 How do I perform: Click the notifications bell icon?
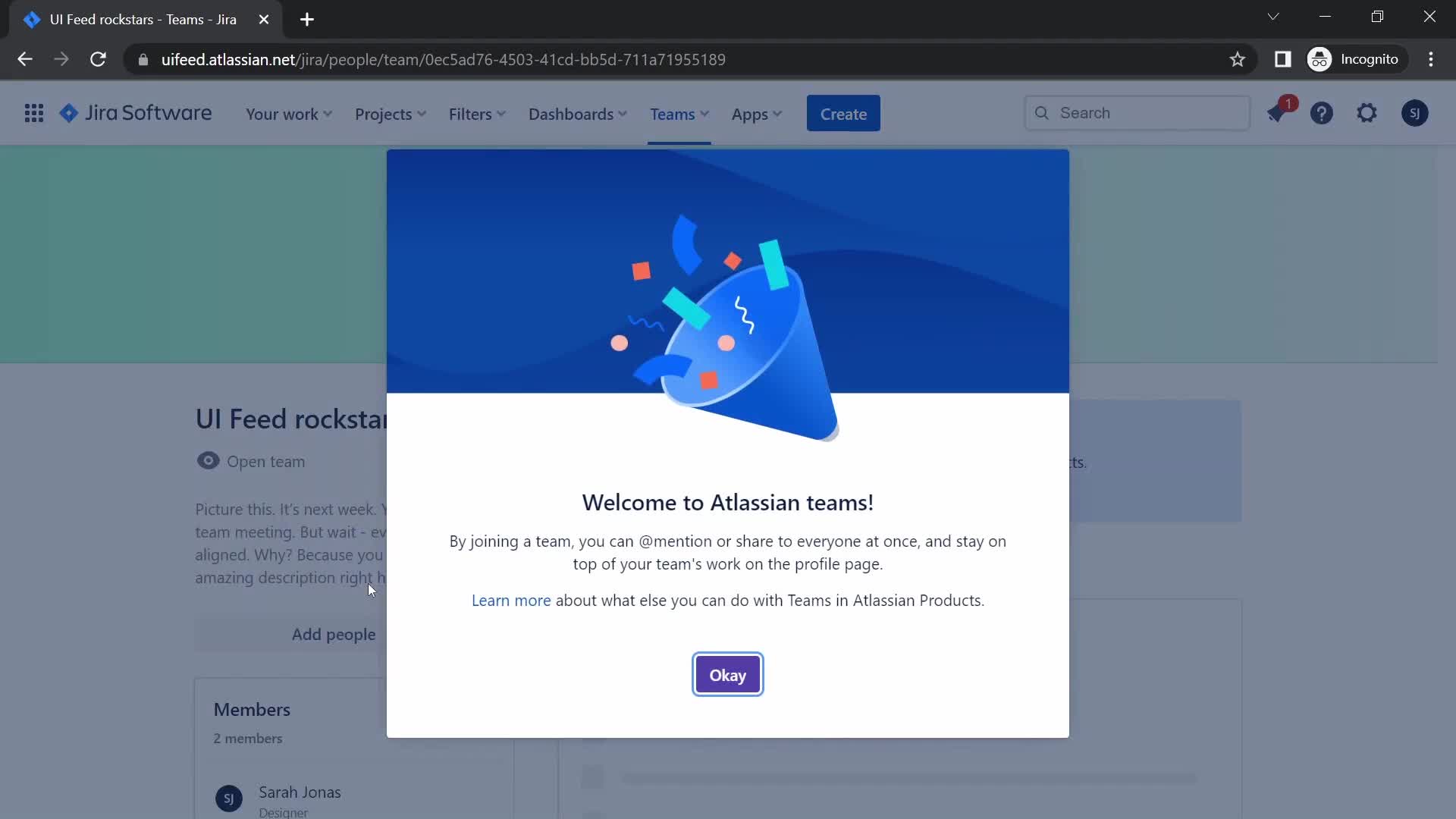click(1278, 113)
